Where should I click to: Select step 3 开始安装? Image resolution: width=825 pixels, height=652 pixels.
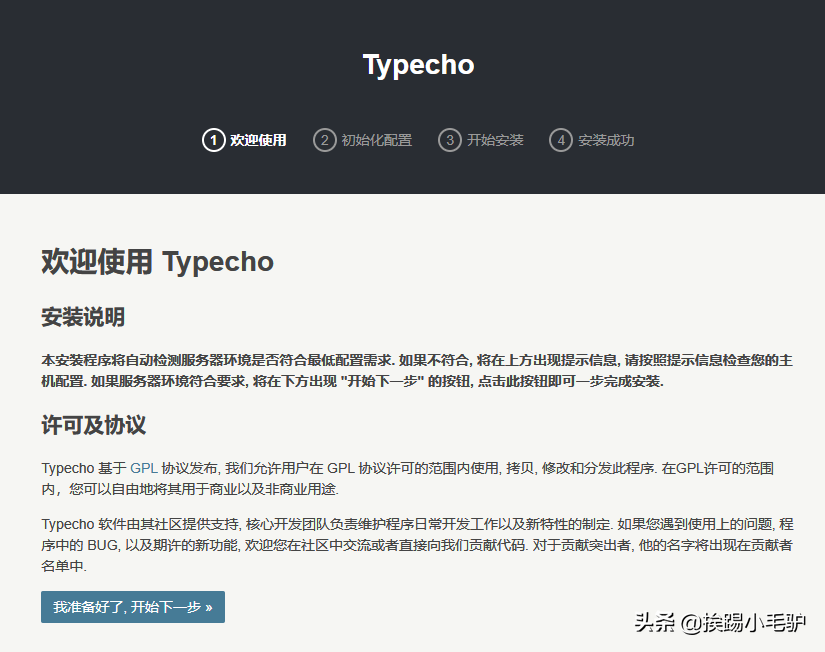(481, 140)
